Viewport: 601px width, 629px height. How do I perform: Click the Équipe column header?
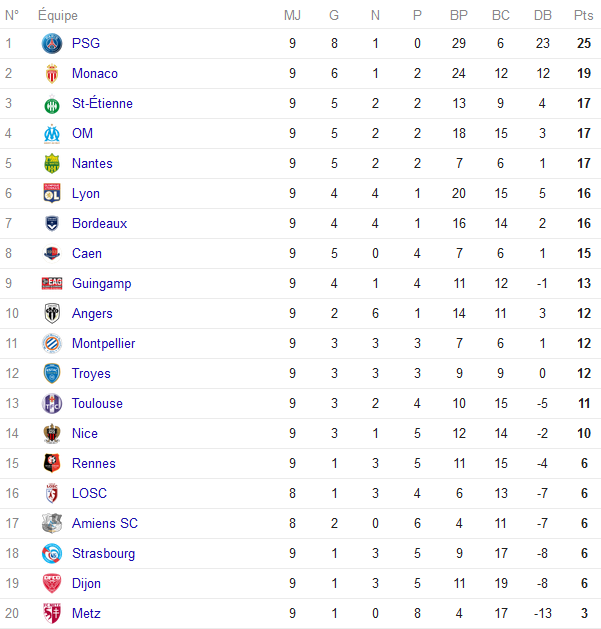pos(58,15)
